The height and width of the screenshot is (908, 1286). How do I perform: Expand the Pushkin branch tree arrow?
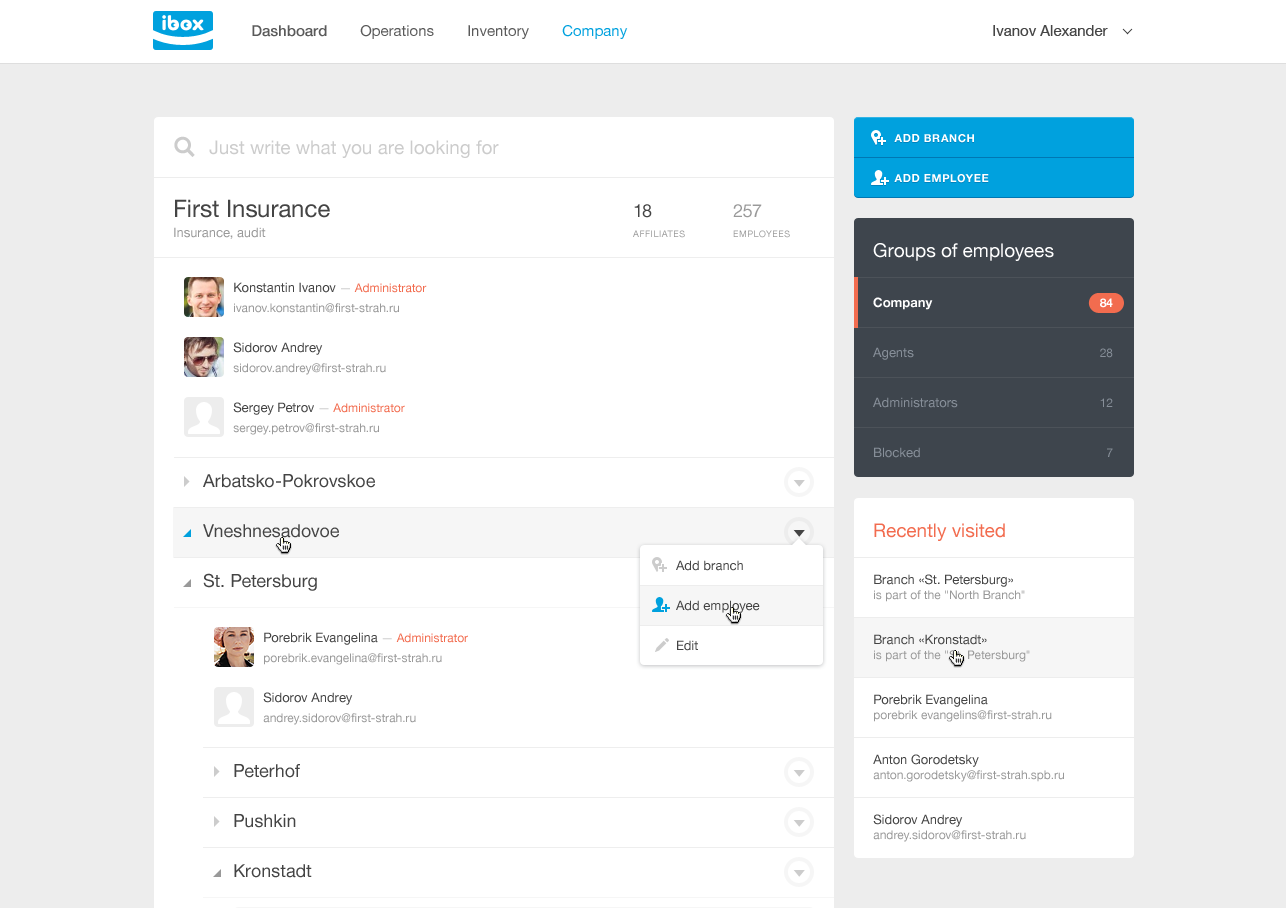point(216,822)
